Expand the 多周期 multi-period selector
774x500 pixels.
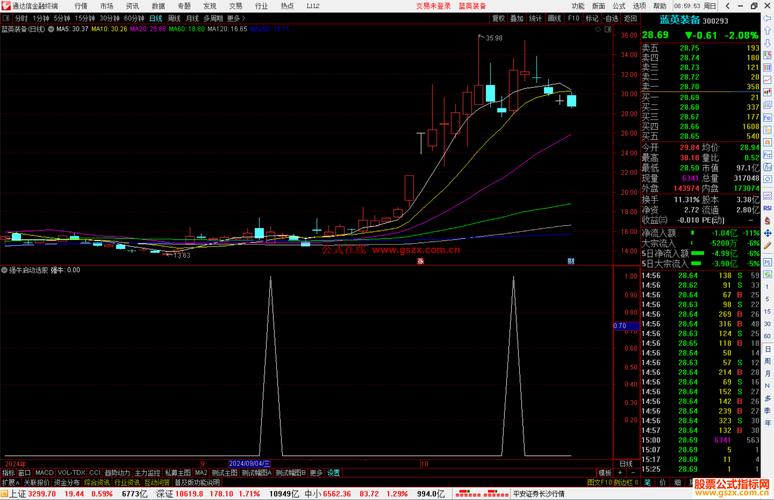pyautogui.click(x=213, y=18)
